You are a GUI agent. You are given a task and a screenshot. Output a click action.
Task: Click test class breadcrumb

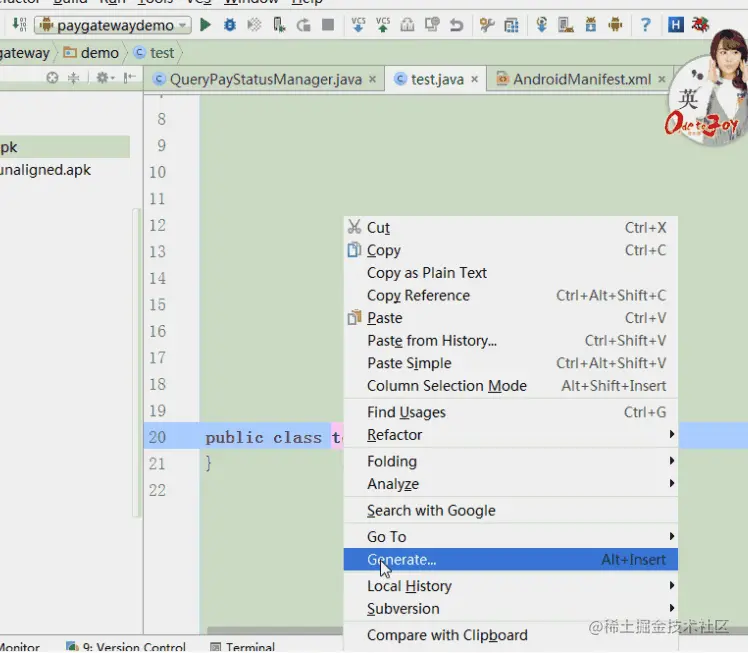[154, 52]
